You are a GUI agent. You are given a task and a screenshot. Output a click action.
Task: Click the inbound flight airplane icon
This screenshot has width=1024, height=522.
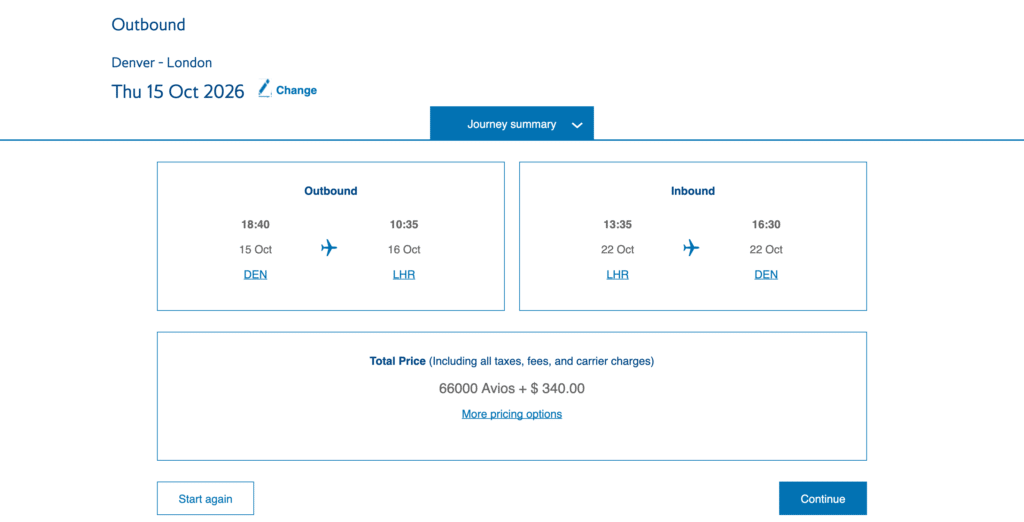(x=691, y=248)
